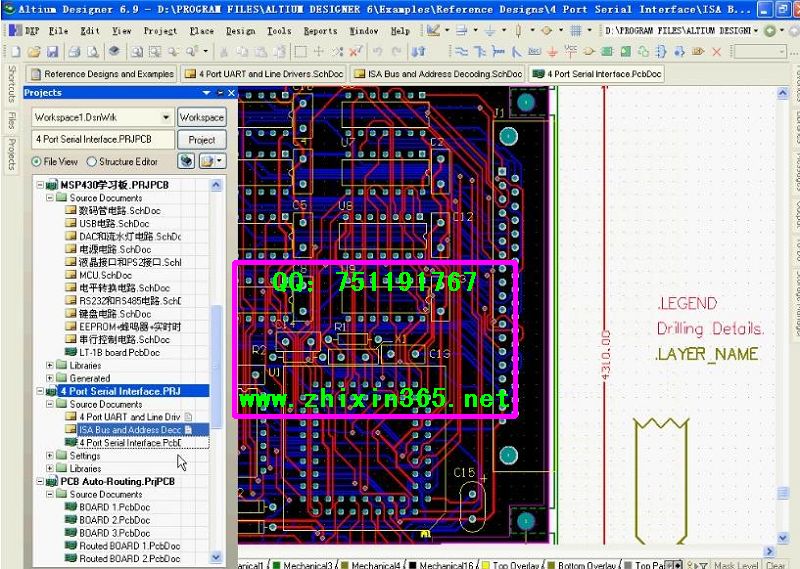Click the Zoom to fit document icon
The height and width of the screenshot is (569, 800).
pyautogui.click(x=137, y=52)
